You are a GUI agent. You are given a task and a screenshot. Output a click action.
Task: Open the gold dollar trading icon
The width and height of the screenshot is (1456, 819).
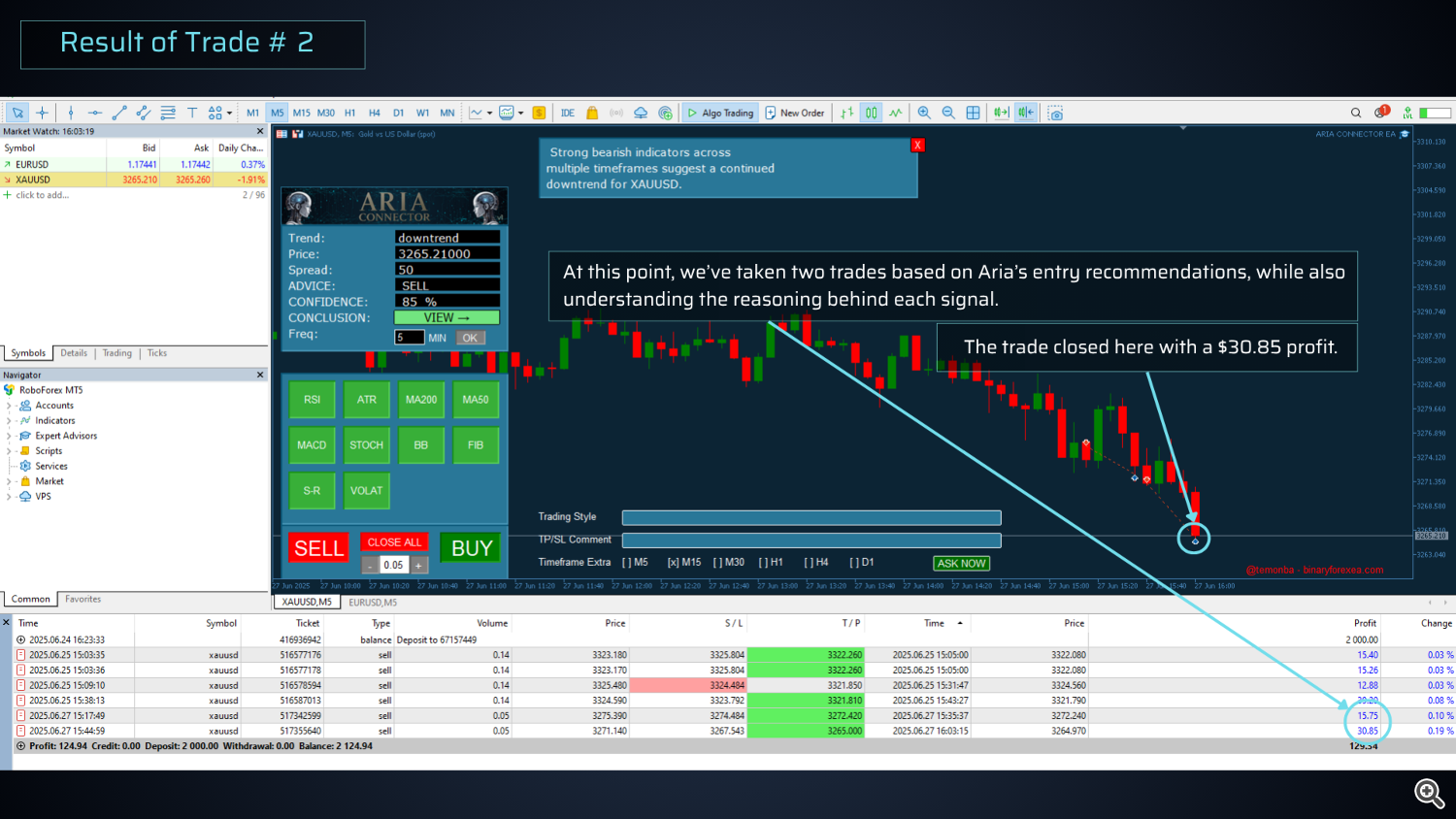pyautogui.click(x=539, y=113)
